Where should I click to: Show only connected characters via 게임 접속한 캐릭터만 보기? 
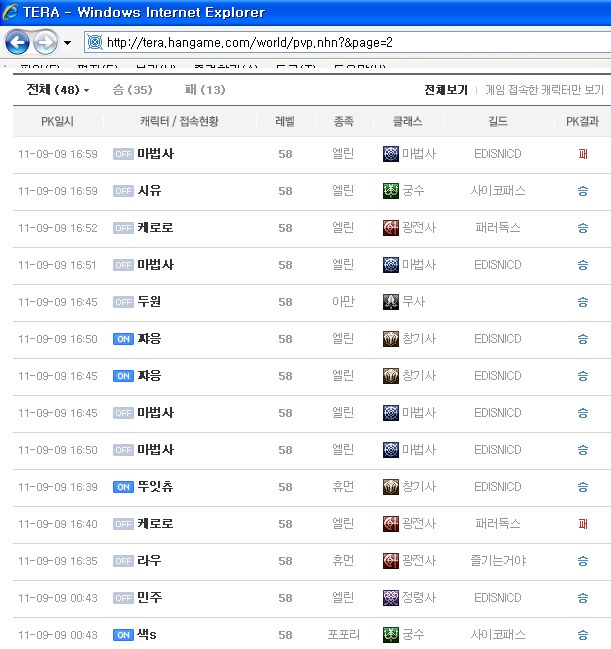pyautogui.click(x=544, y=90)
